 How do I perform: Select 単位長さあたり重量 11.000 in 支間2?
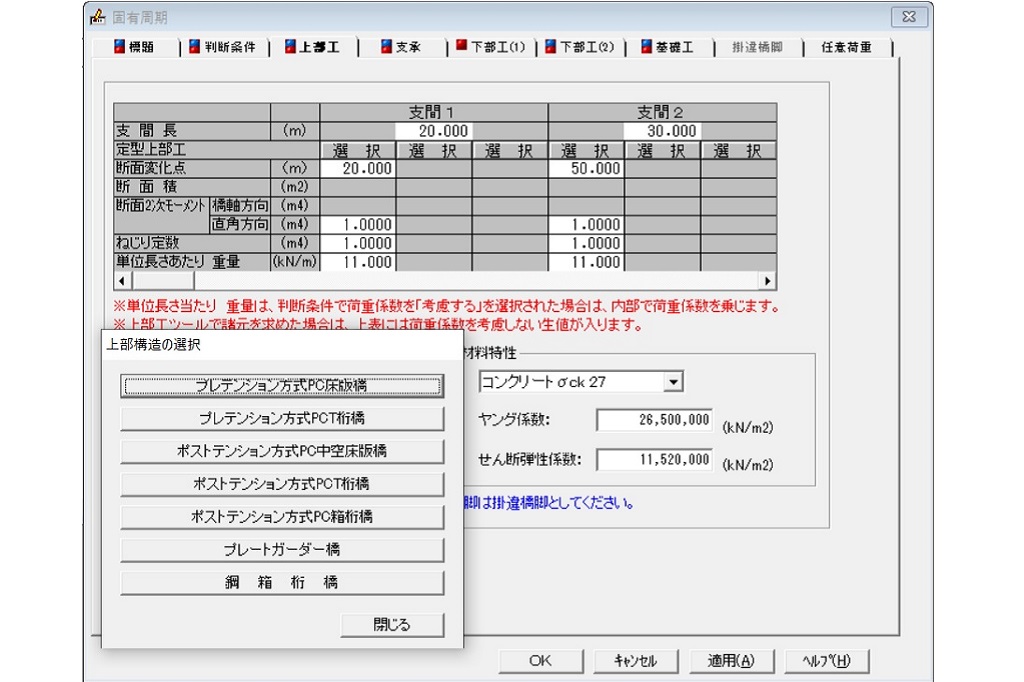click(586, 262)
